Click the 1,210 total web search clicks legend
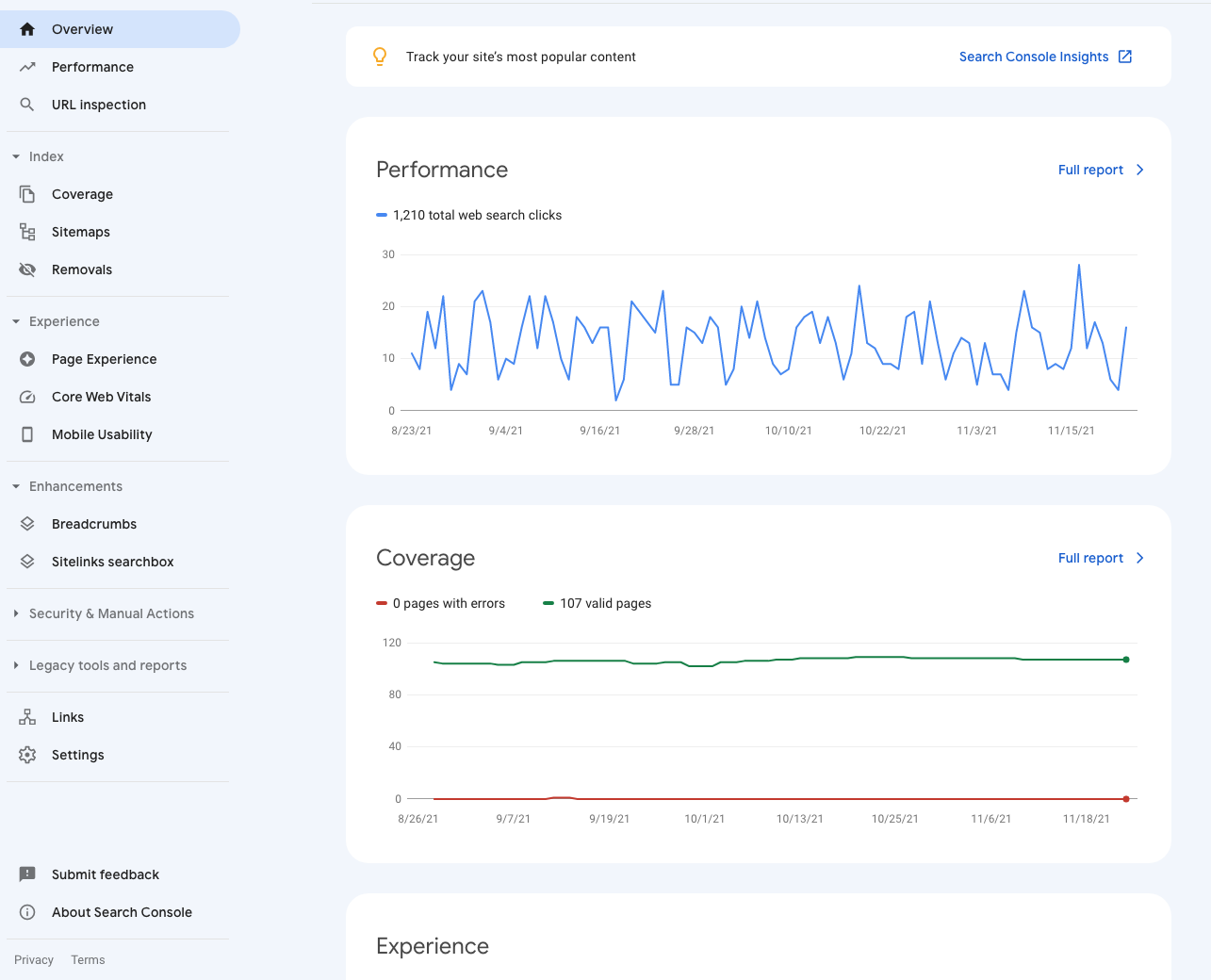The image size is (1211, 980). tap(468, 215)
